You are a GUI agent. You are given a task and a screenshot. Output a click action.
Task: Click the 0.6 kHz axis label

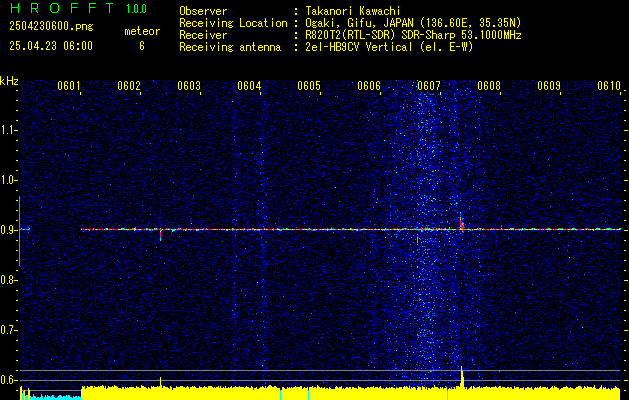click(8, 380)
